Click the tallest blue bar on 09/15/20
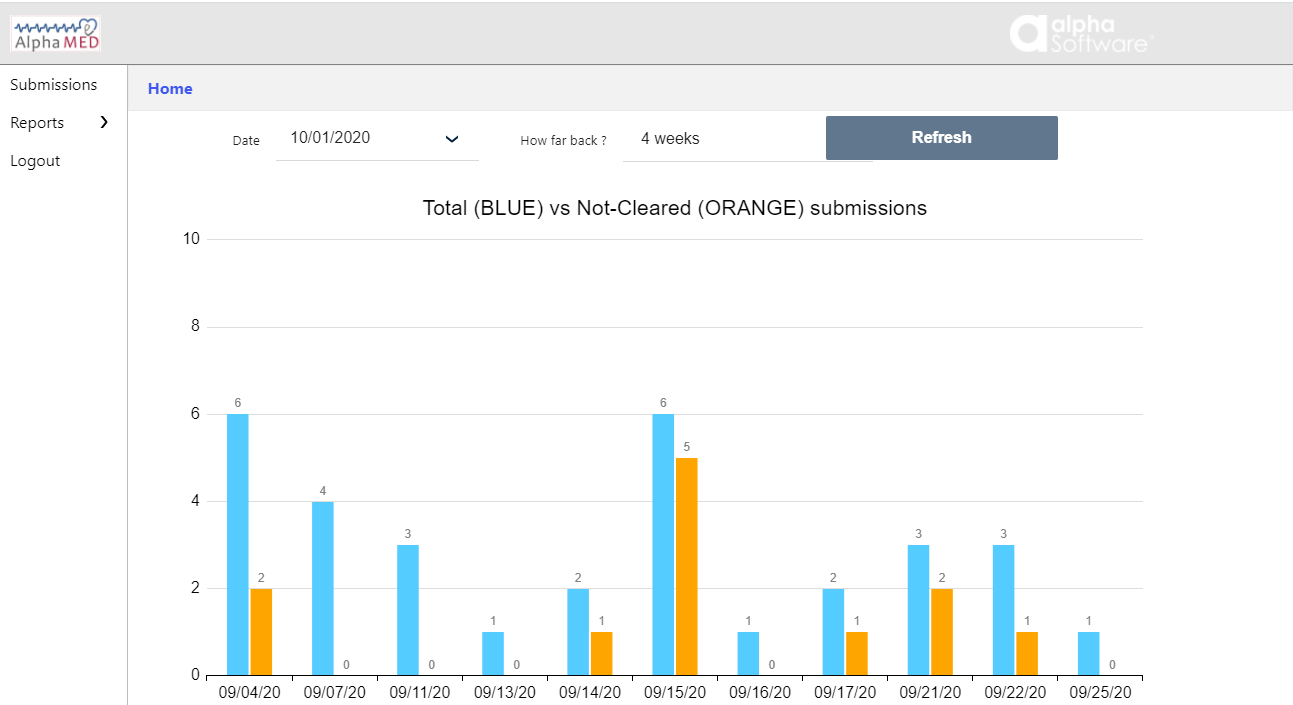This screenshot has width=1293, height=705. tap(665, 540)
